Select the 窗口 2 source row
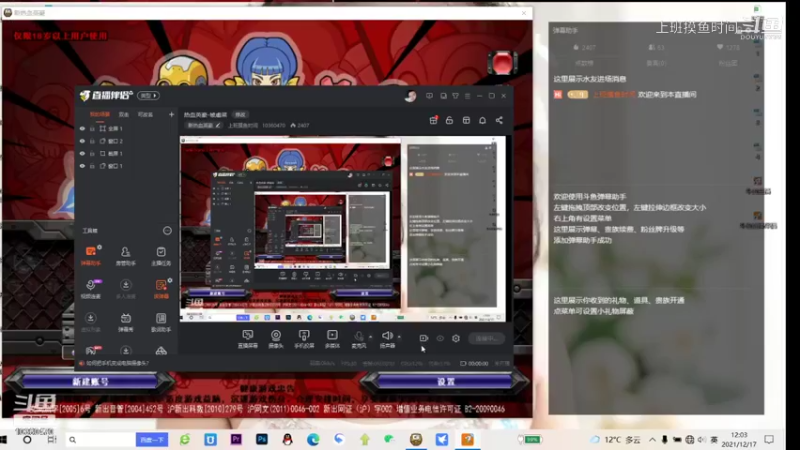800x450 pixels. click(x=127, y=141)
